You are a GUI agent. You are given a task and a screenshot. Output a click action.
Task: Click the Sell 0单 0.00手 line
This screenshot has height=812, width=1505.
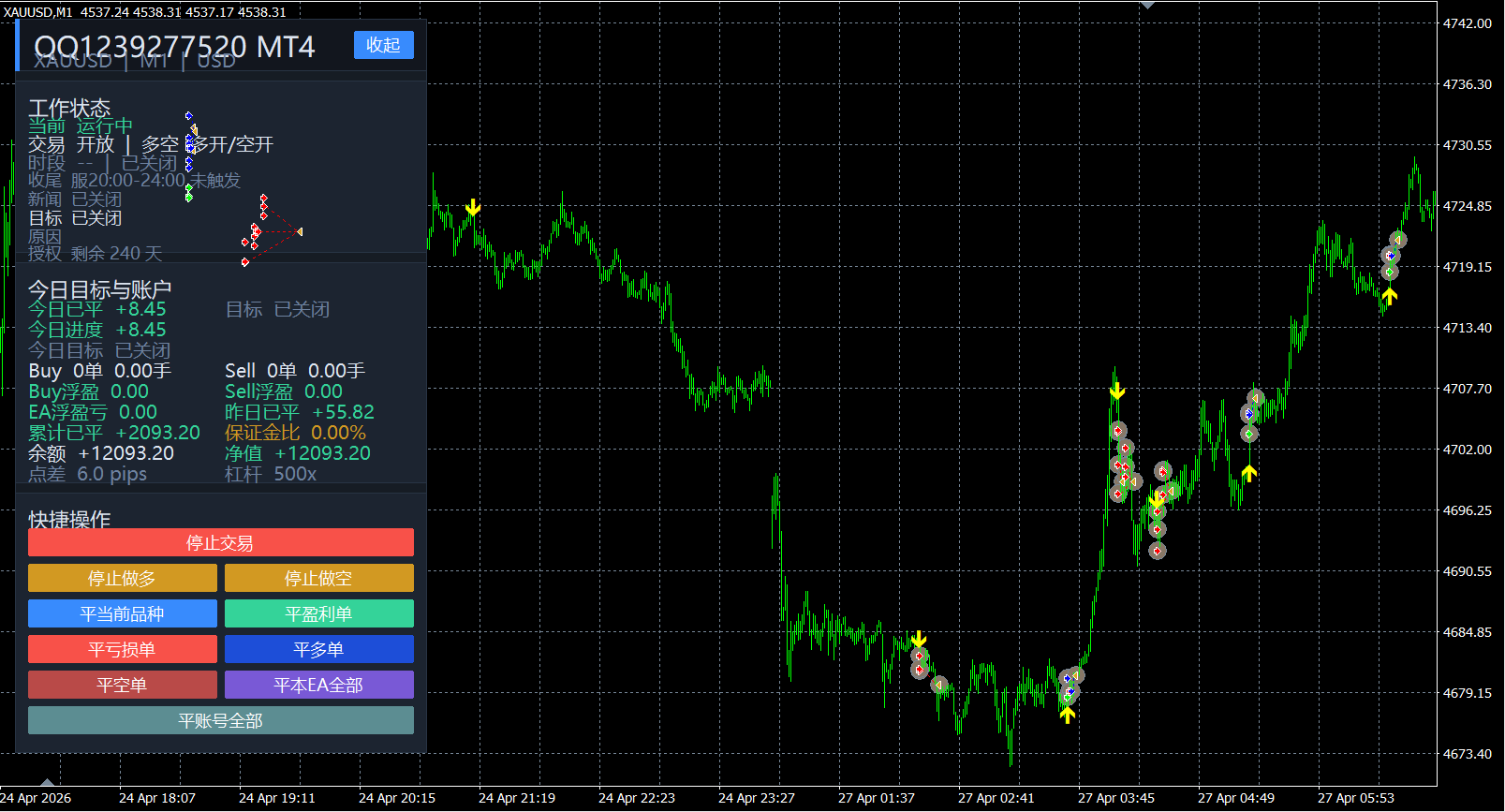295,371
